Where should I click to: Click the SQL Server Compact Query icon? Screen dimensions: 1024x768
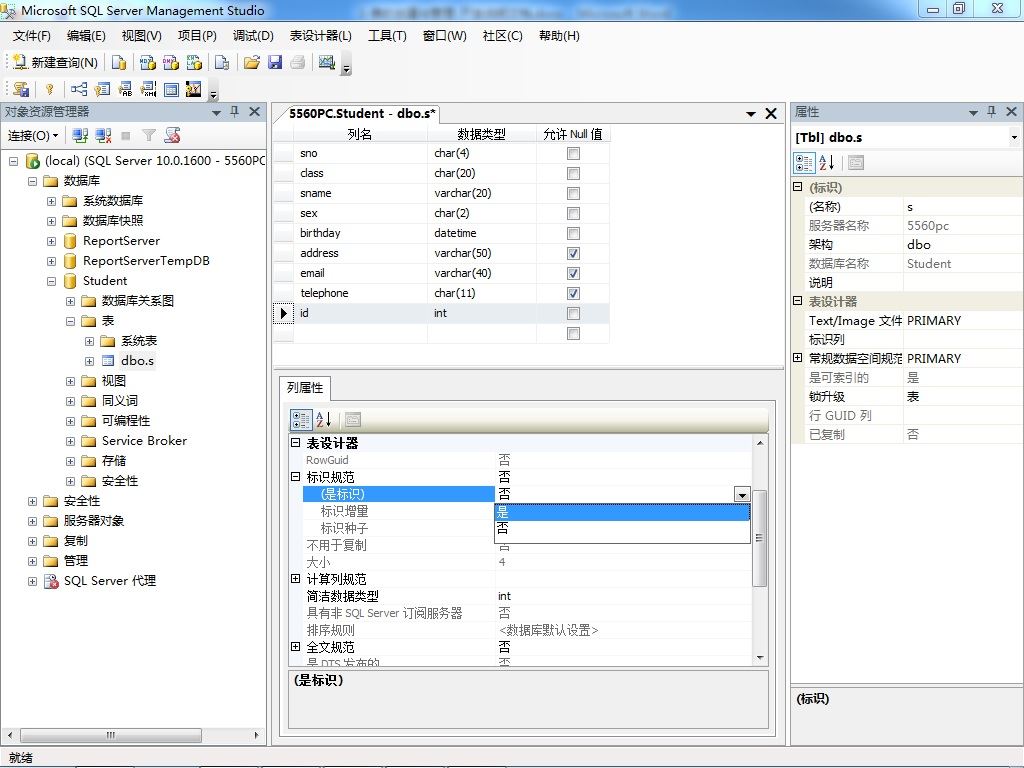[x=222, y=62]
